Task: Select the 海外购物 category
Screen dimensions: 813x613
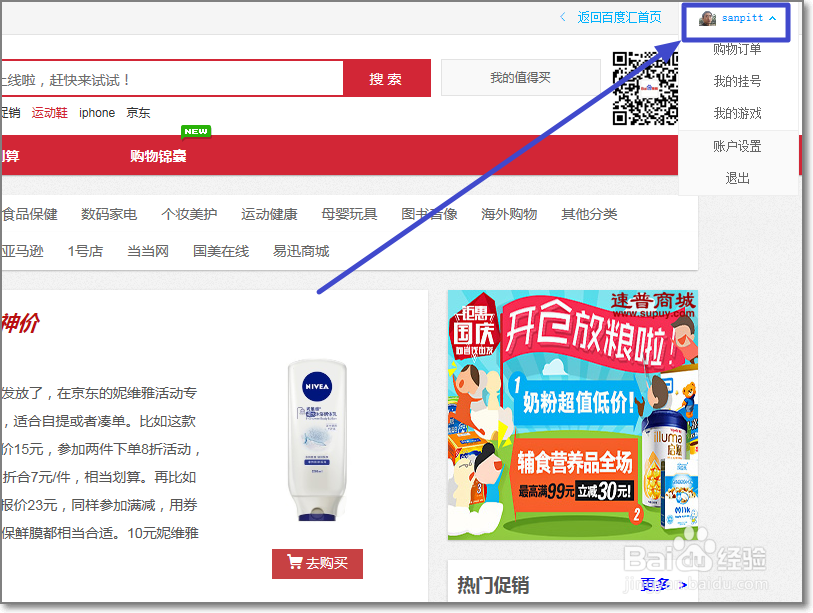Action: coord(509,214)
